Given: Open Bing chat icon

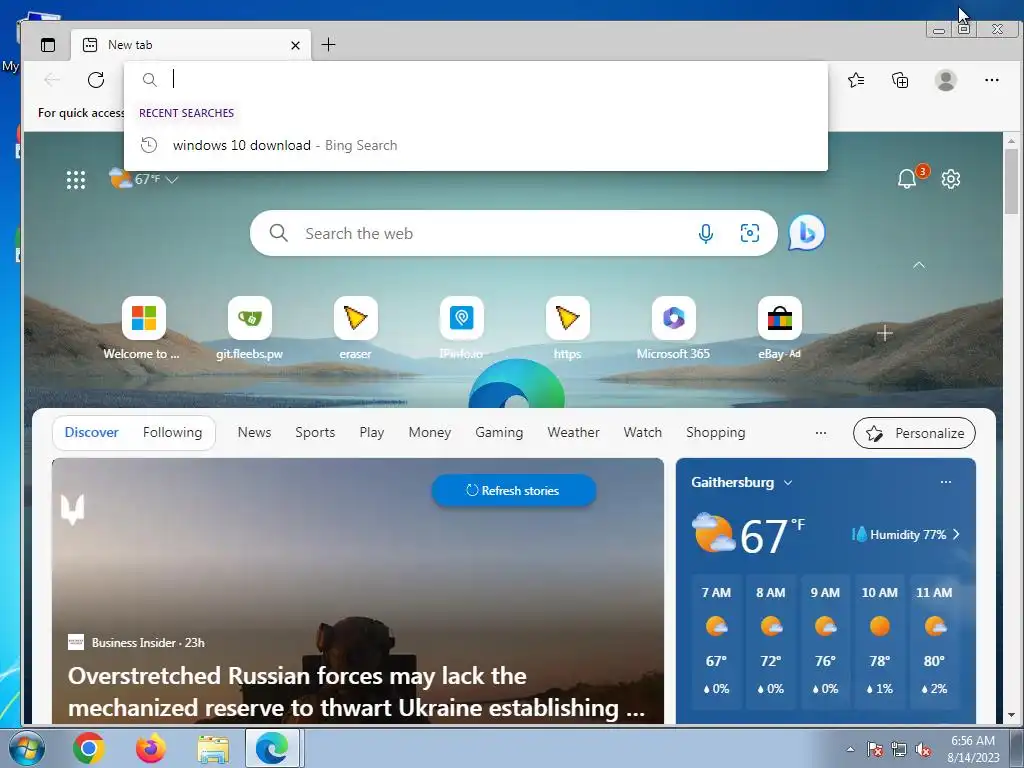Looking at the screenshot, I should [807, 232].
